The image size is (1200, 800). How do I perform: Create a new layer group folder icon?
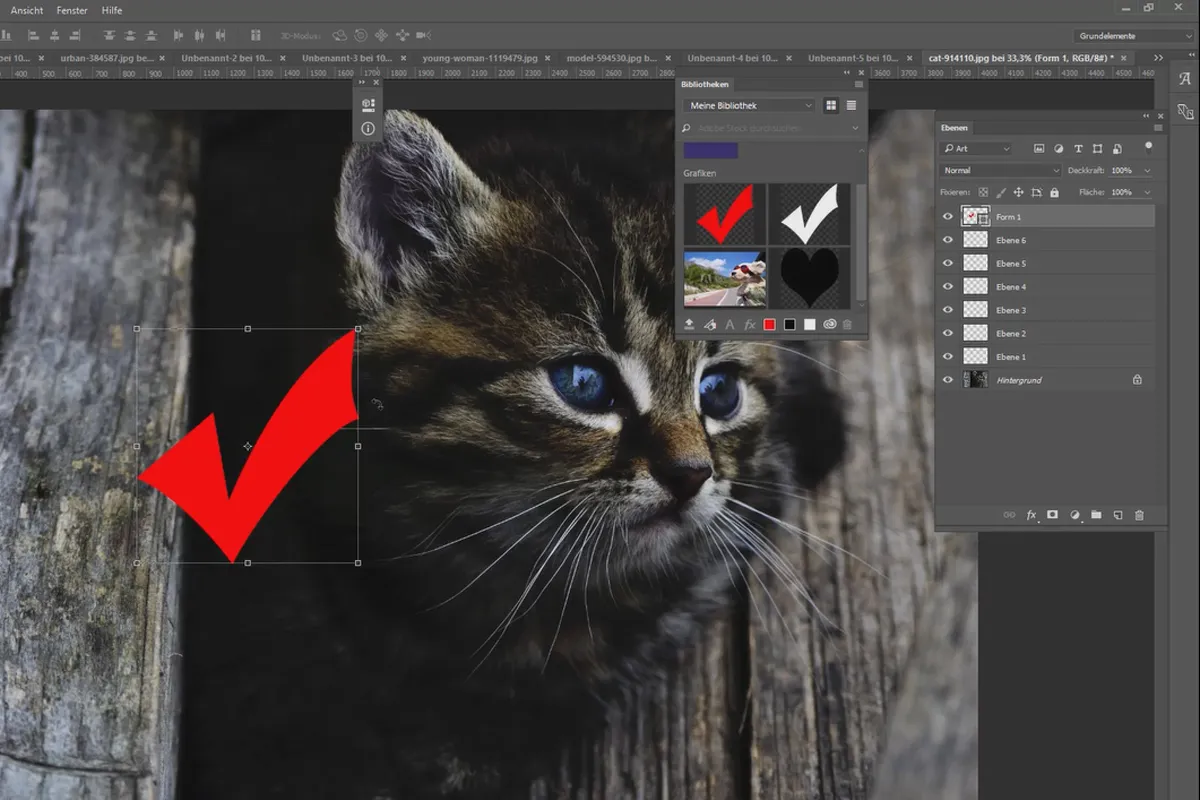pyautogui.click(x=1096, y=515)
